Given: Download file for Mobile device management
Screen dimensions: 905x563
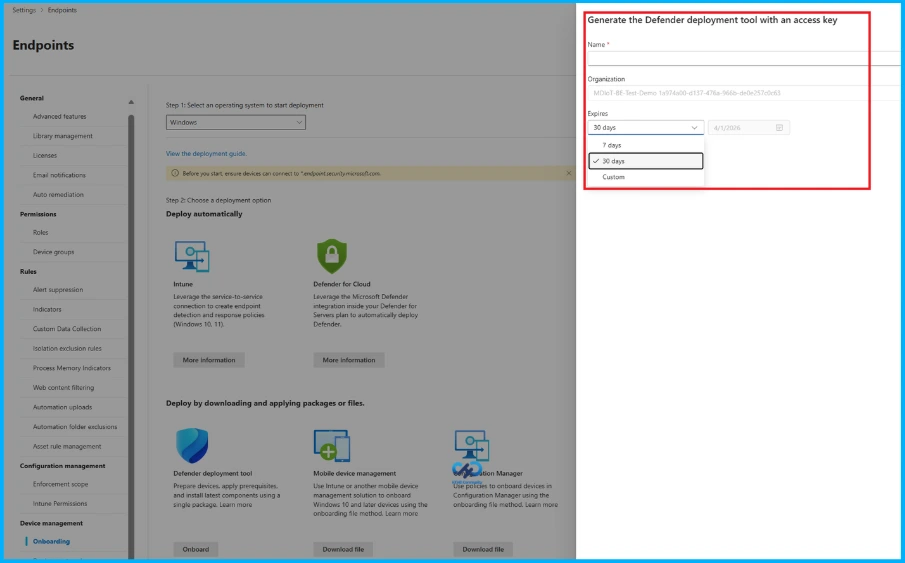Looking at the screenshot, I should (343, 549).
